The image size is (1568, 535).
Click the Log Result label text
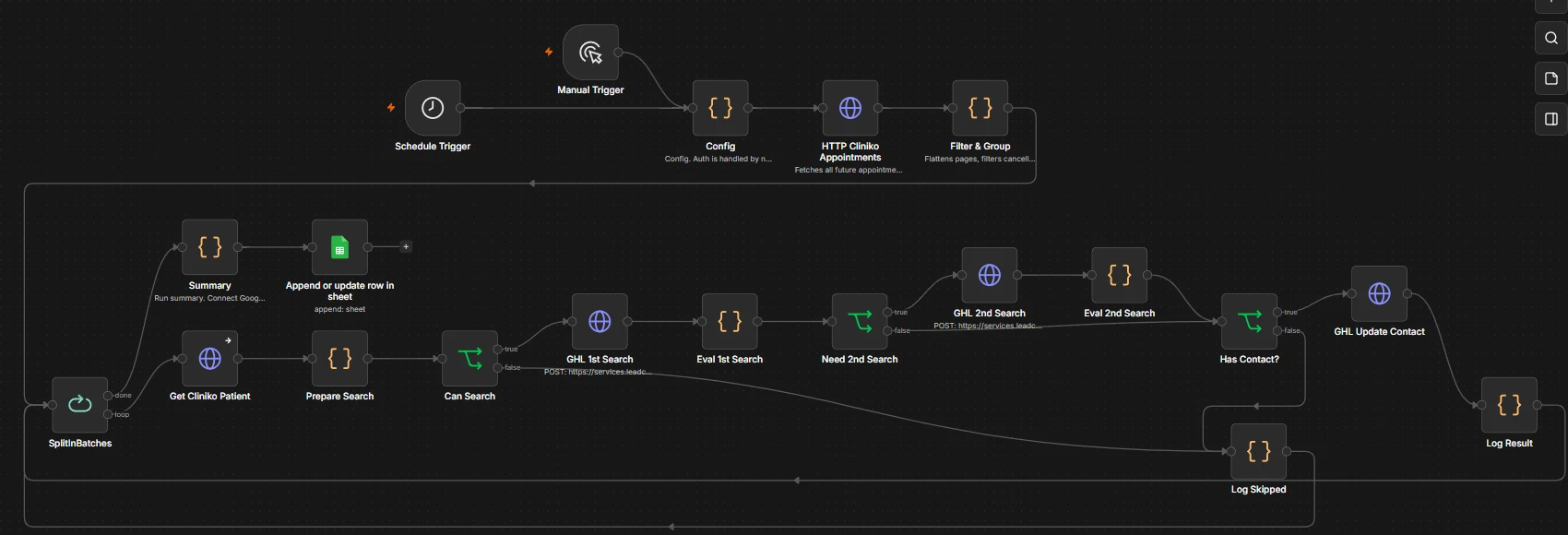1509,443
